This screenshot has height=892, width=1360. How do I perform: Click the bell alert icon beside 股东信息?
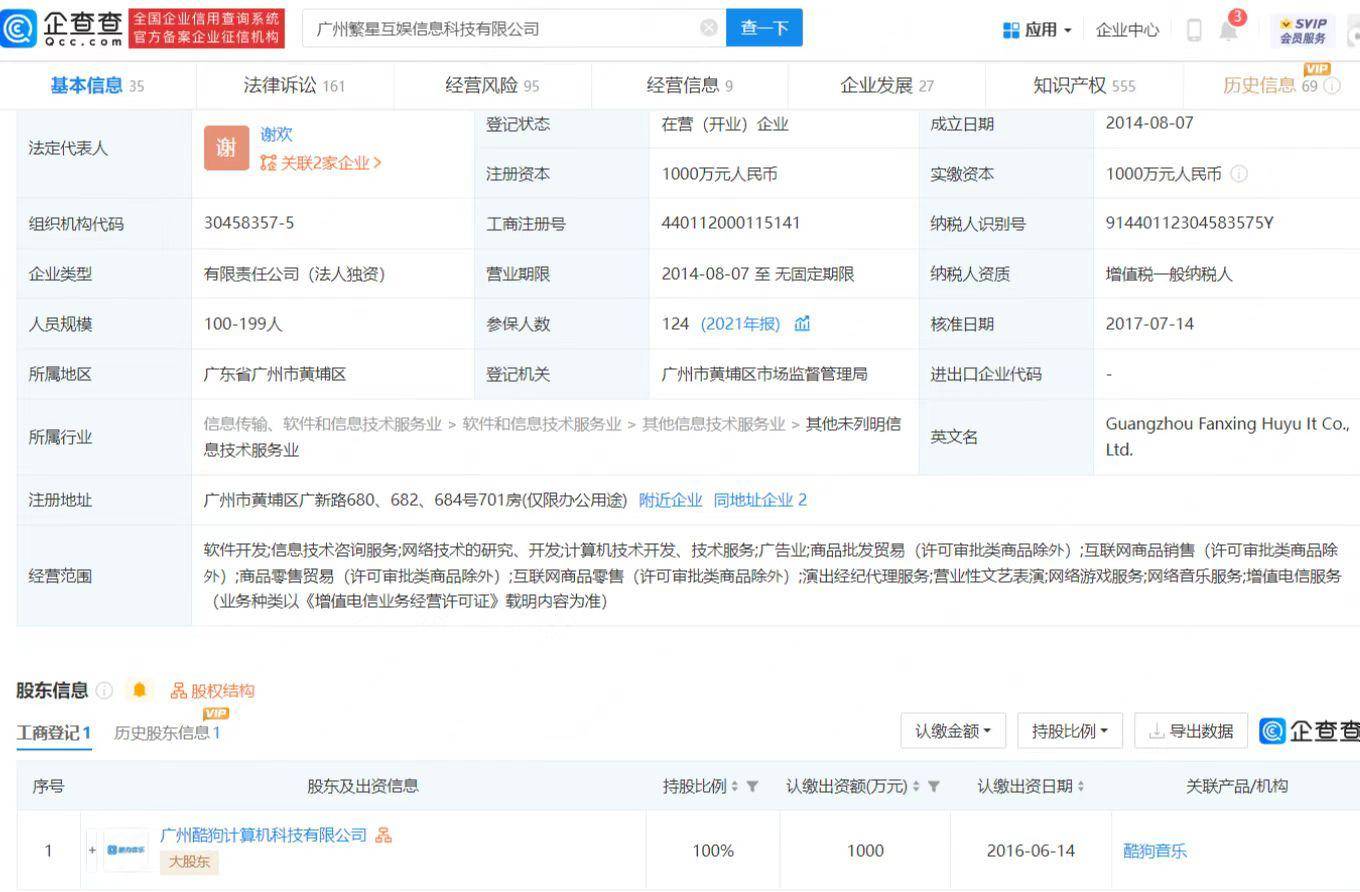[x=139, y=690]
